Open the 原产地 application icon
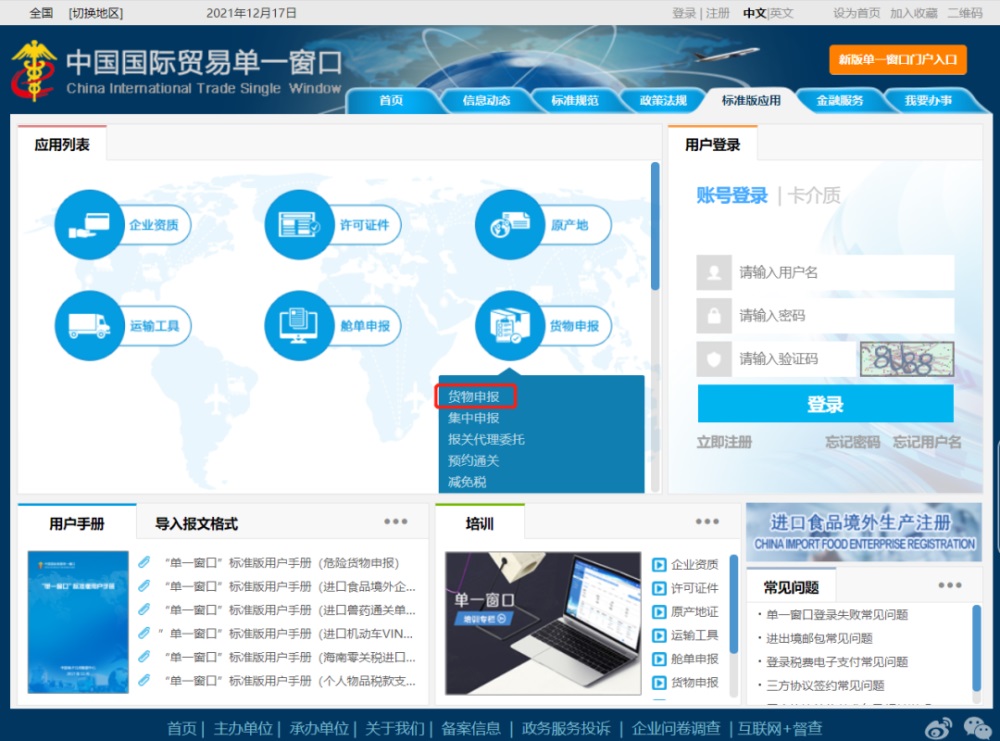 pyautogui.click(x=510, y=224)
